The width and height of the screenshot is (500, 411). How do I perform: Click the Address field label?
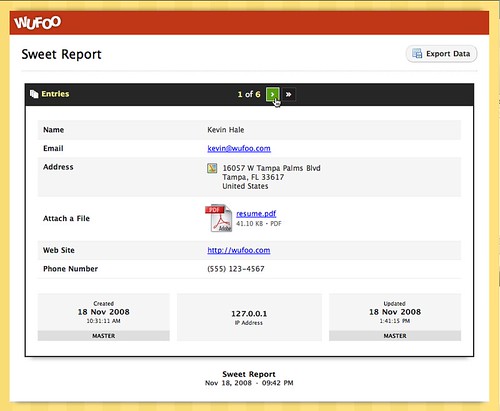pyautogui.click(x=58, y=167)
